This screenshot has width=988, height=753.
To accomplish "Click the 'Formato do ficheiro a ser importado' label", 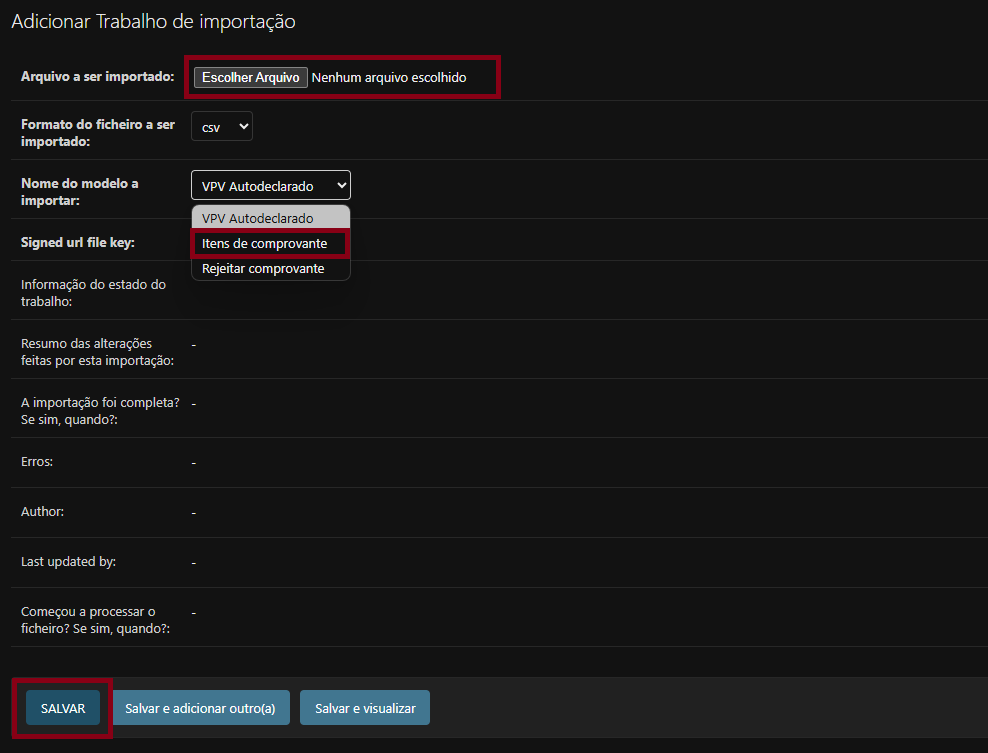I will click(x=98, y=133).
